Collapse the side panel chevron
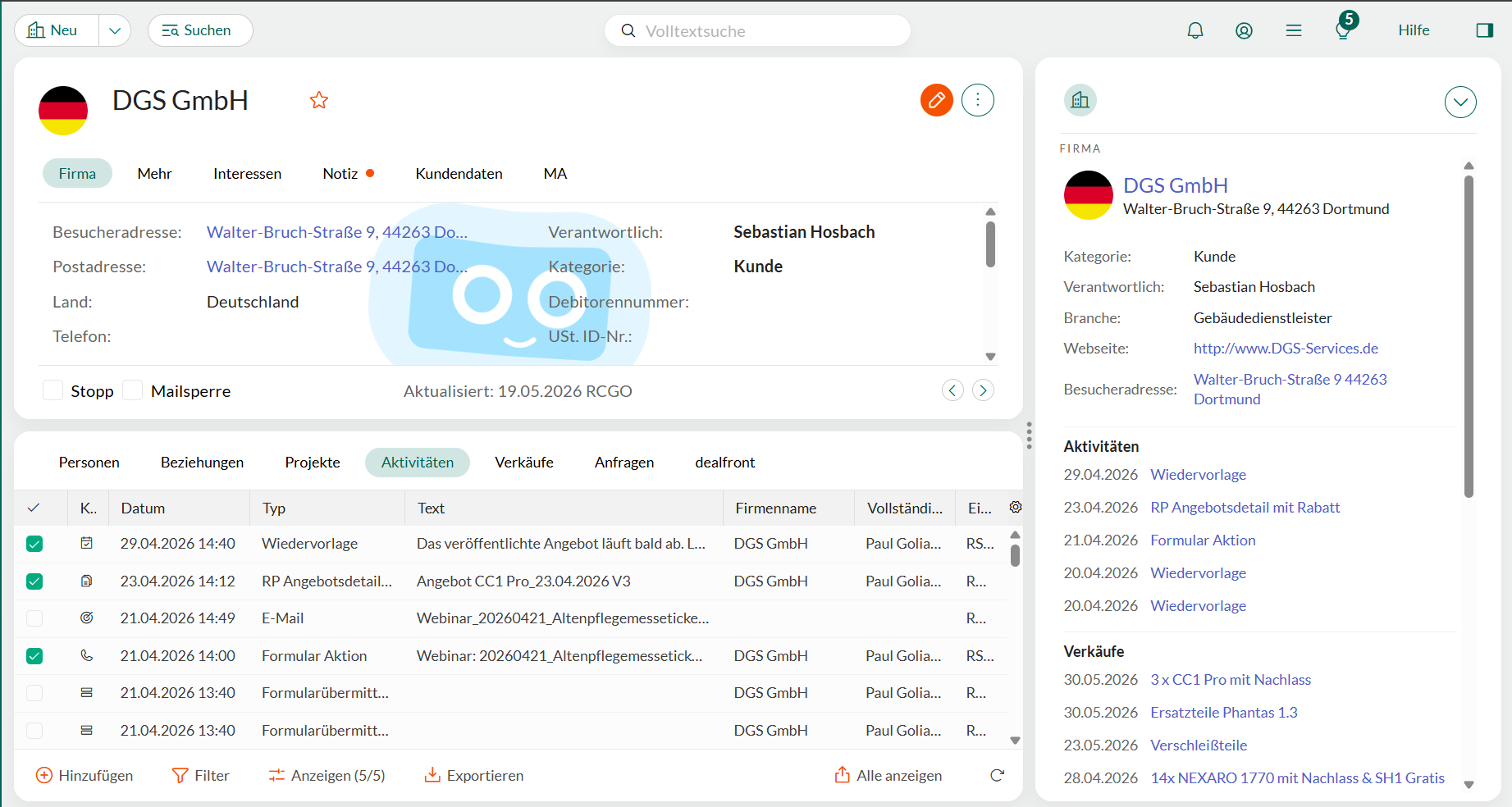This screenshot has height=807, width=1512. pyautogui.click(x=1460, y=103)
